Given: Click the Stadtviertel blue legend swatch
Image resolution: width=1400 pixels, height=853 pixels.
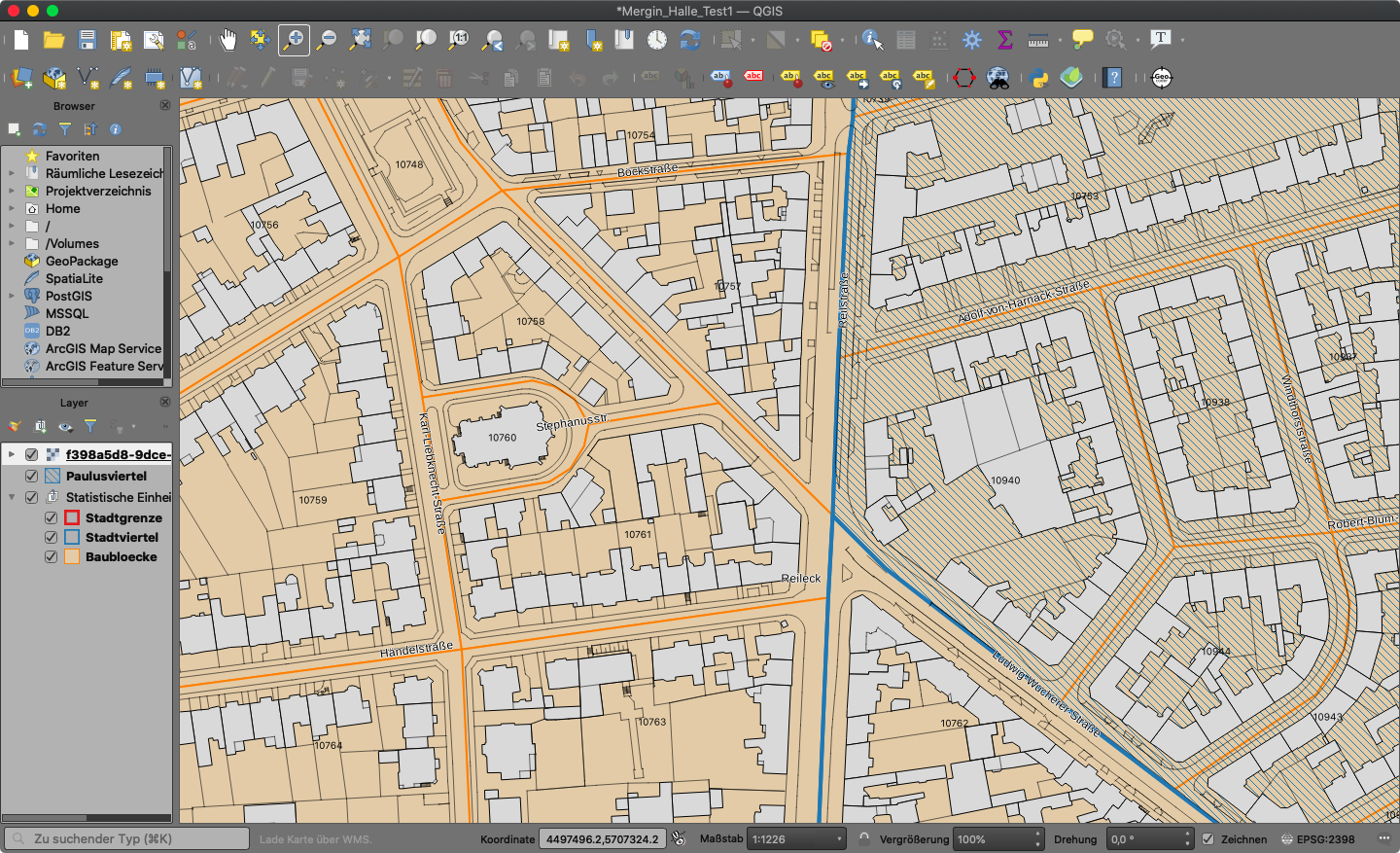Looking at the screenshot, I should 72,538.
